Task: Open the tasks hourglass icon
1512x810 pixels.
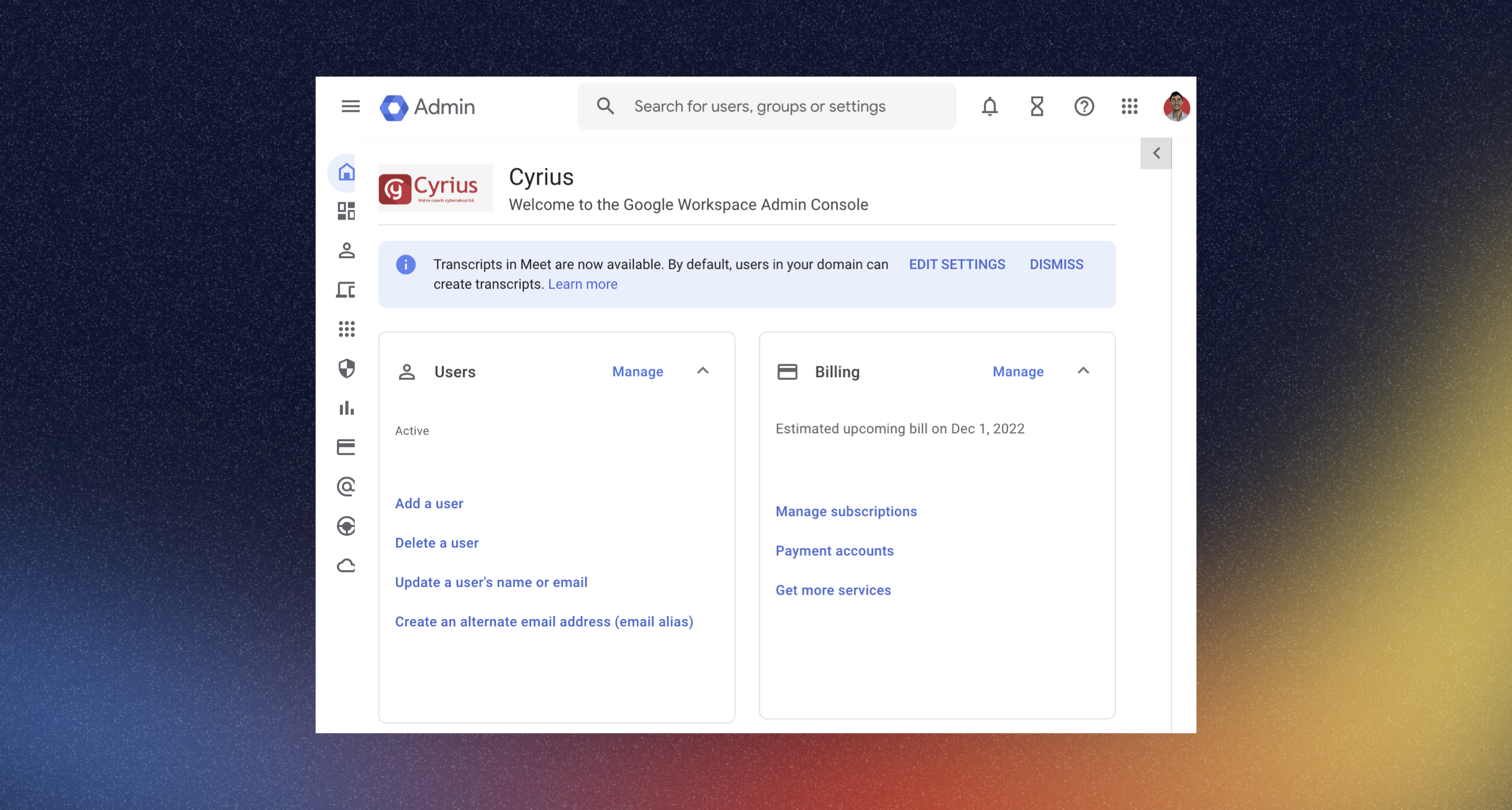Action: [1037, 107]
